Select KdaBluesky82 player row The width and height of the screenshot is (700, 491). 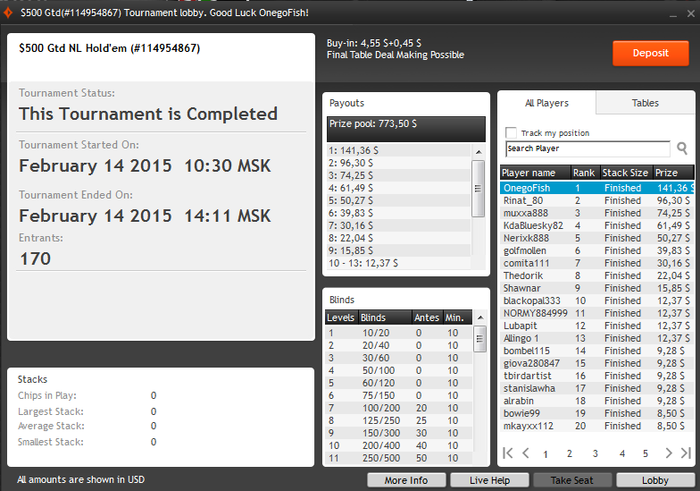(x=597, y=225)
